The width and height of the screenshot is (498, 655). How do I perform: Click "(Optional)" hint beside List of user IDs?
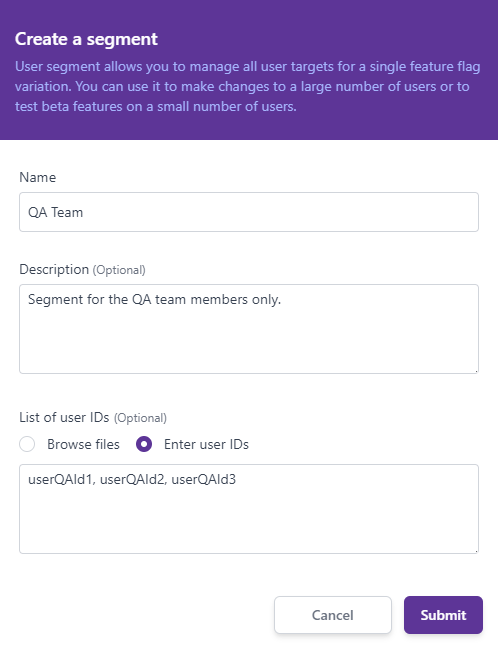(140, 418)
